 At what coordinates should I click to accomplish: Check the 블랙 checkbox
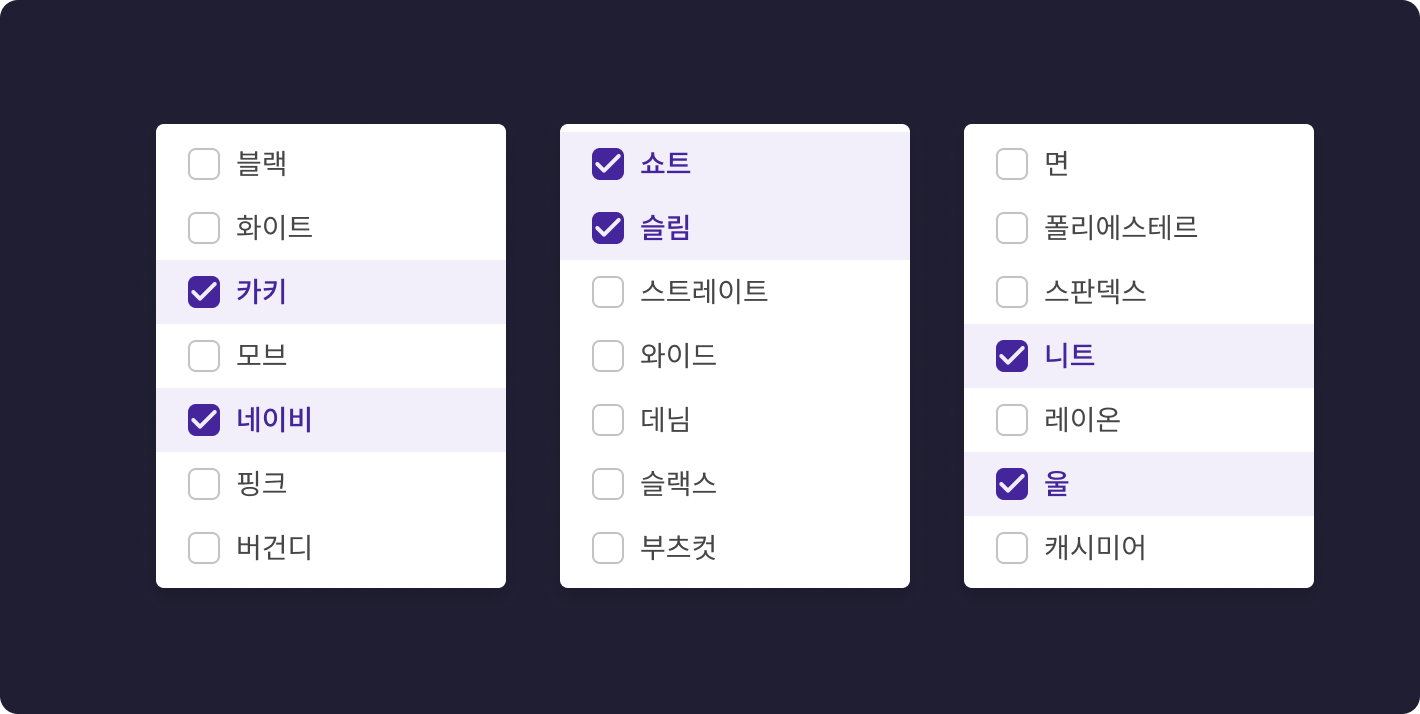tap(204, 163)
